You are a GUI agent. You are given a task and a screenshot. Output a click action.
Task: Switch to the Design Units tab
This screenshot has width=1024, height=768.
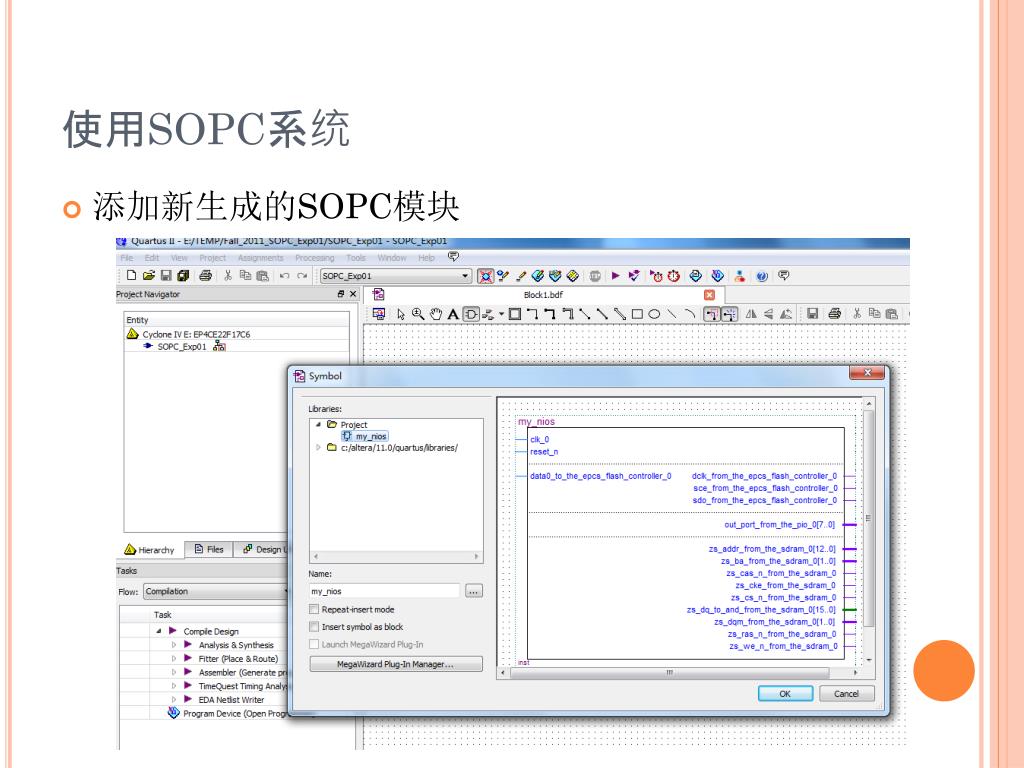(263, 550)
